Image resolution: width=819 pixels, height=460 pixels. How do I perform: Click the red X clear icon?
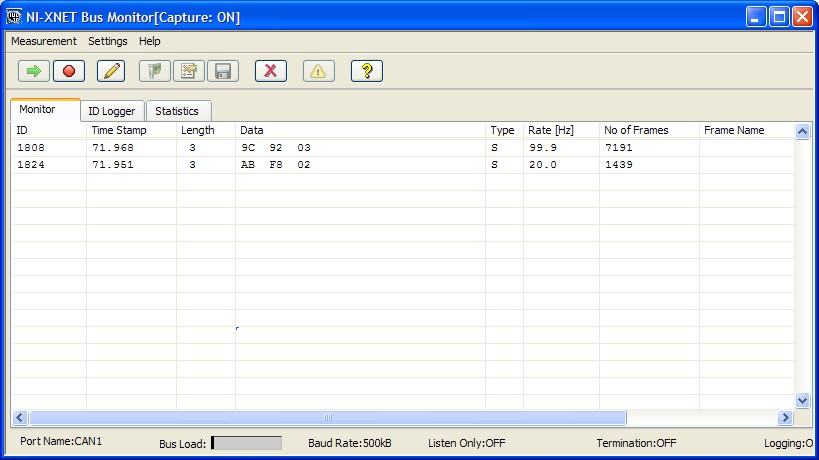(271, 71)
